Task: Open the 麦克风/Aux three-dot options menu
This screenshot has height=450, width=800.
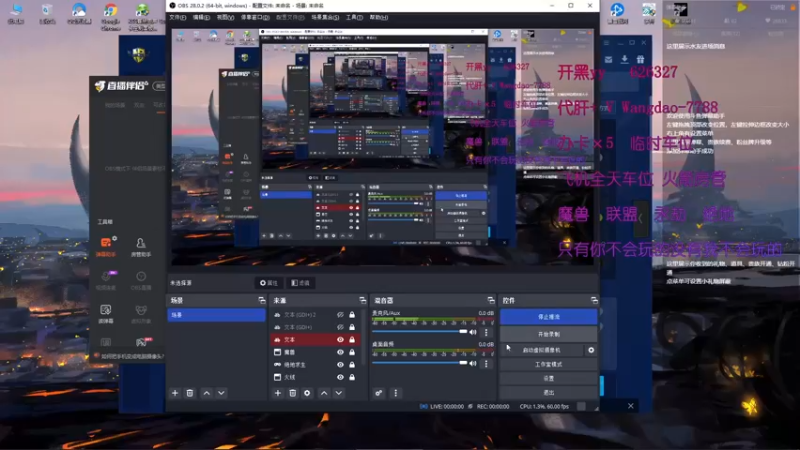Action: [x=486, y=332]
